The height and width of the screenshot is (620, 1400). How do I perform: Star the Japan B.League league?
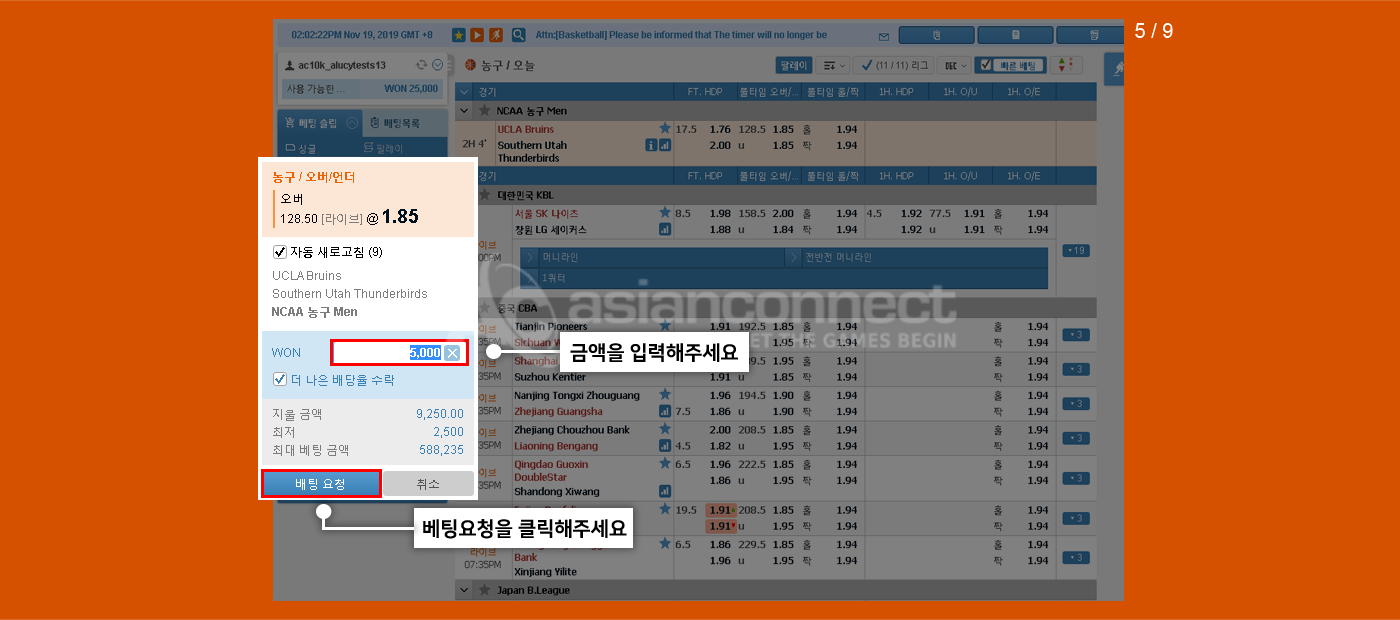485,590
